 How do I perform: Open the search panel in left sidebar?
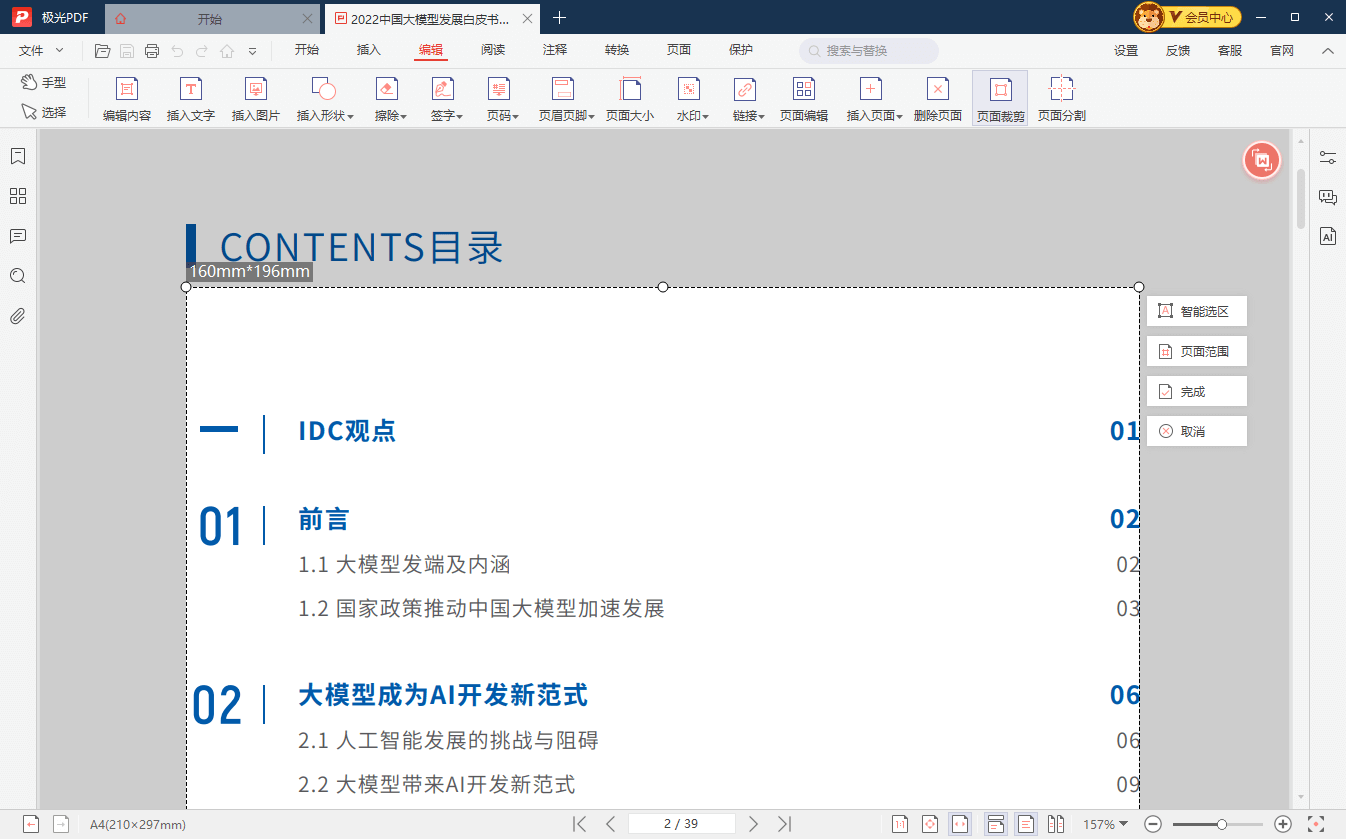tap(17, 276)
